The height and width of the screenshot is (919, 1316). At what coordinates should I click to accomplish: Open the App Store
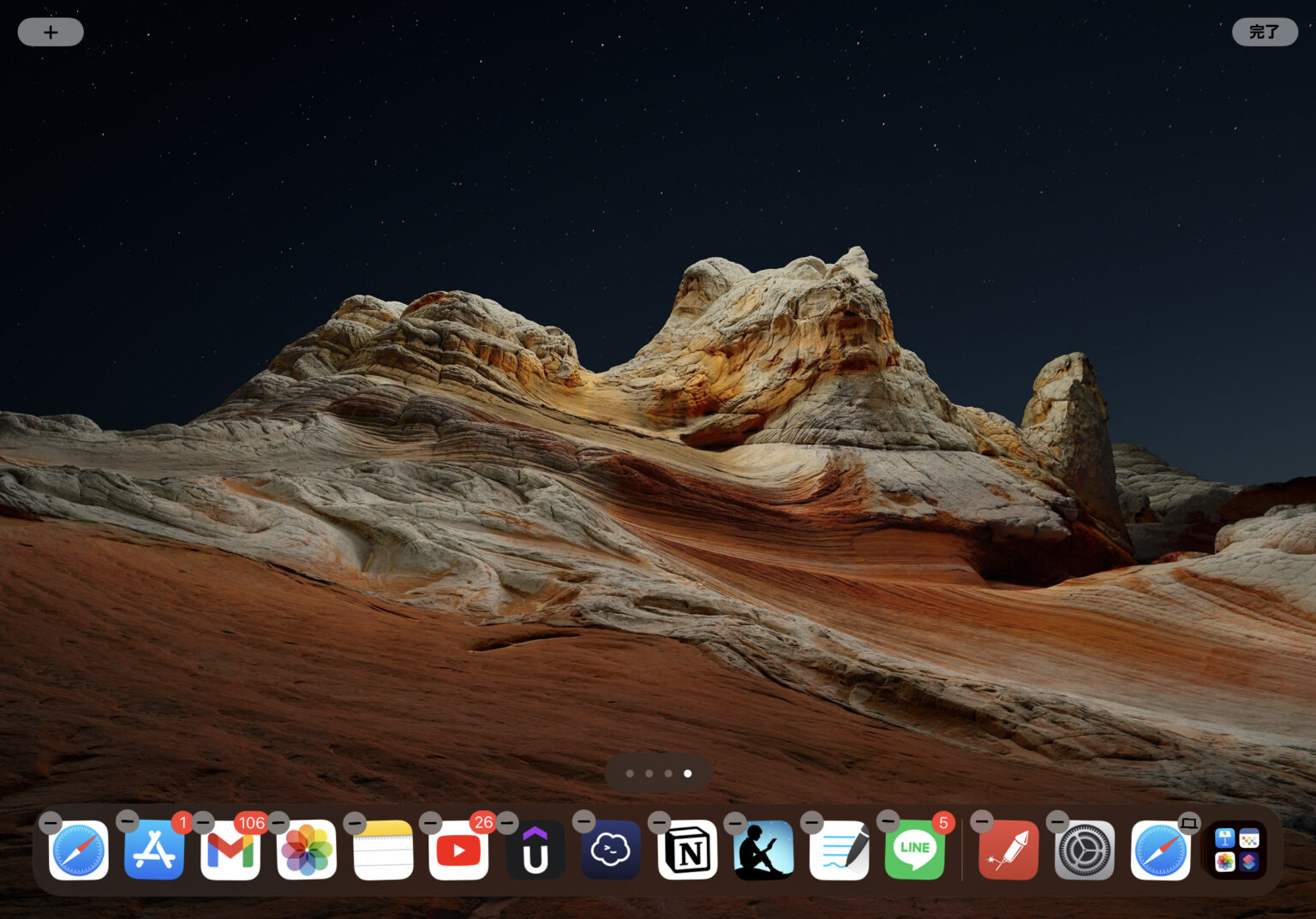coord(154,850)
